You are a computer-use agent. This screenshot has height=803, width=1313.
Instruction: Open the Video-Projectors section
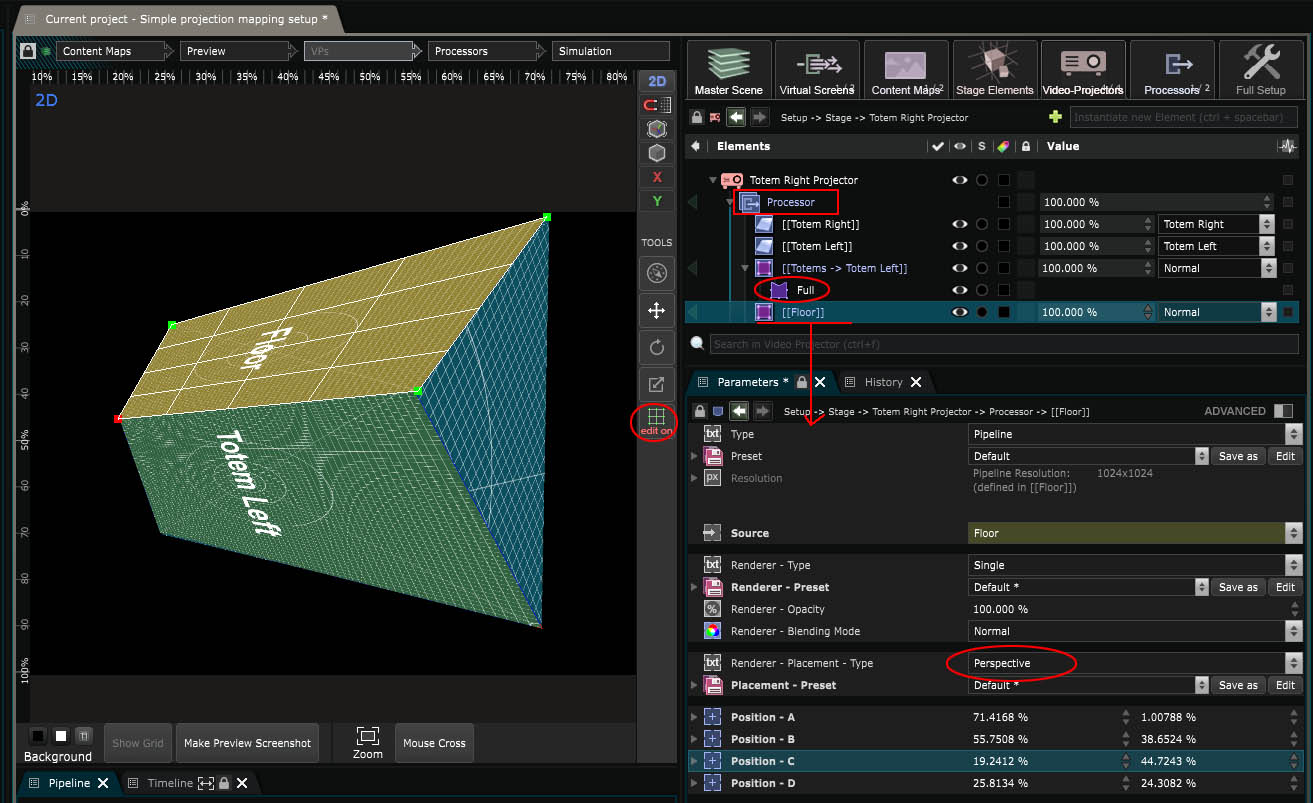click(1083, 70)
